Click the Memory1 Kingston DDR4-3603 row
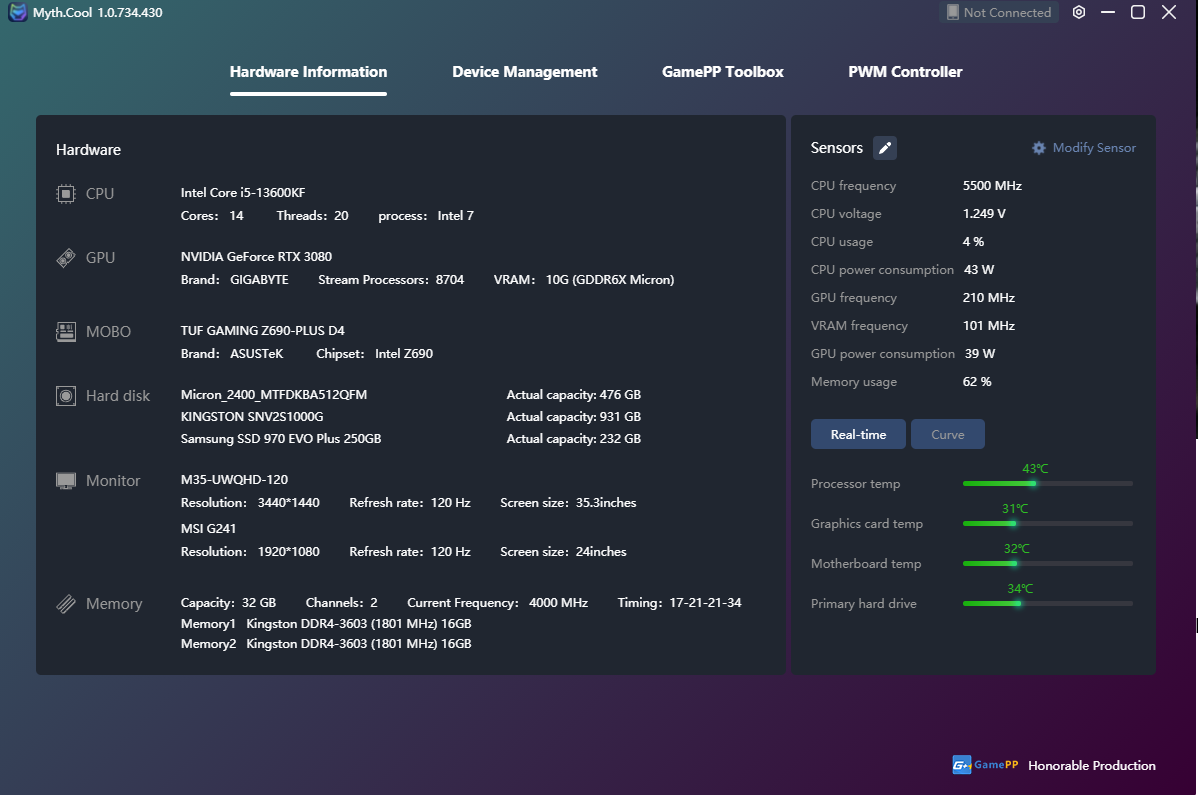The width and height of the screenshot is (1198, 795). 325,624
